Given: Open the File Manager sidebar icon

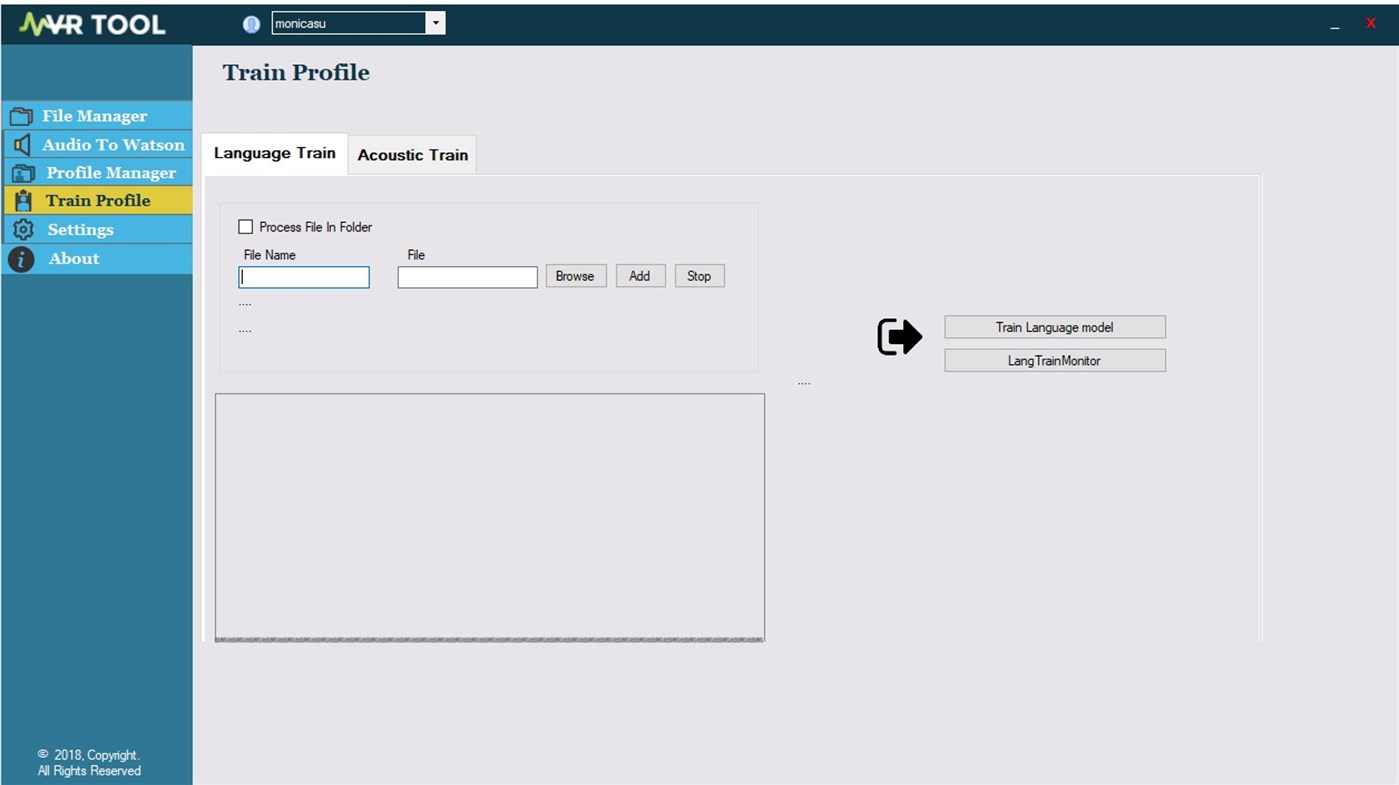Looking at the screenshot, I should click(x=22, y=115).
